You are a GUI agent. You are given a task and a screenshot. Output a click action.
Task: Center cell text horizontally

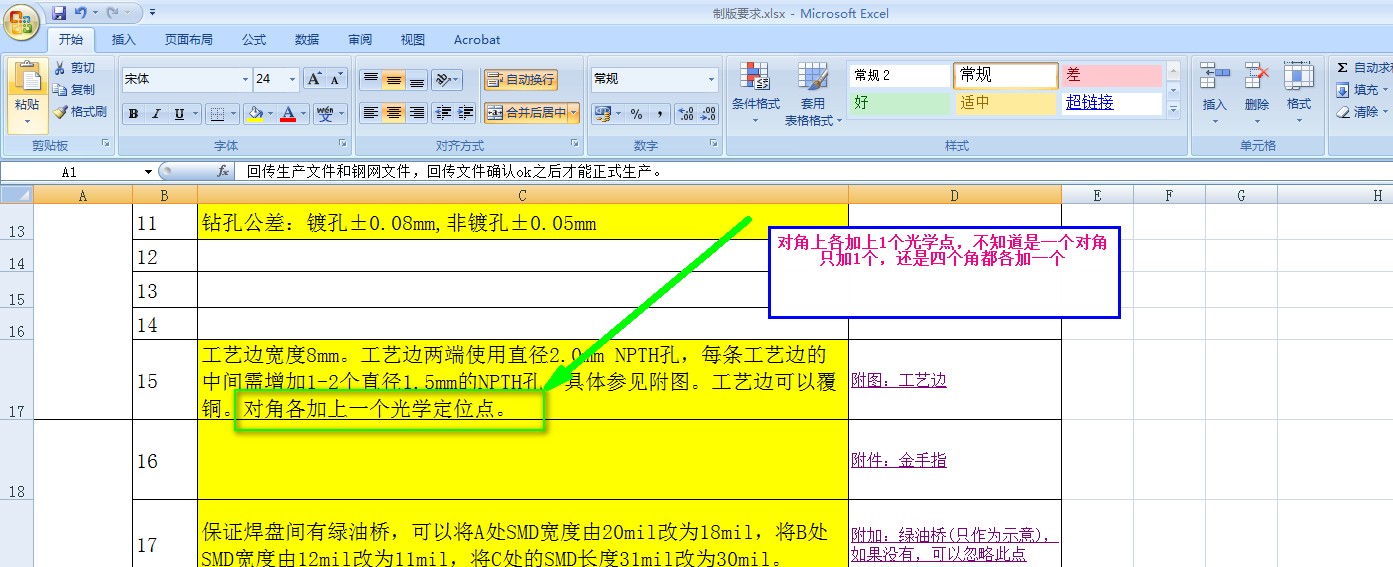tap(394, 113)
